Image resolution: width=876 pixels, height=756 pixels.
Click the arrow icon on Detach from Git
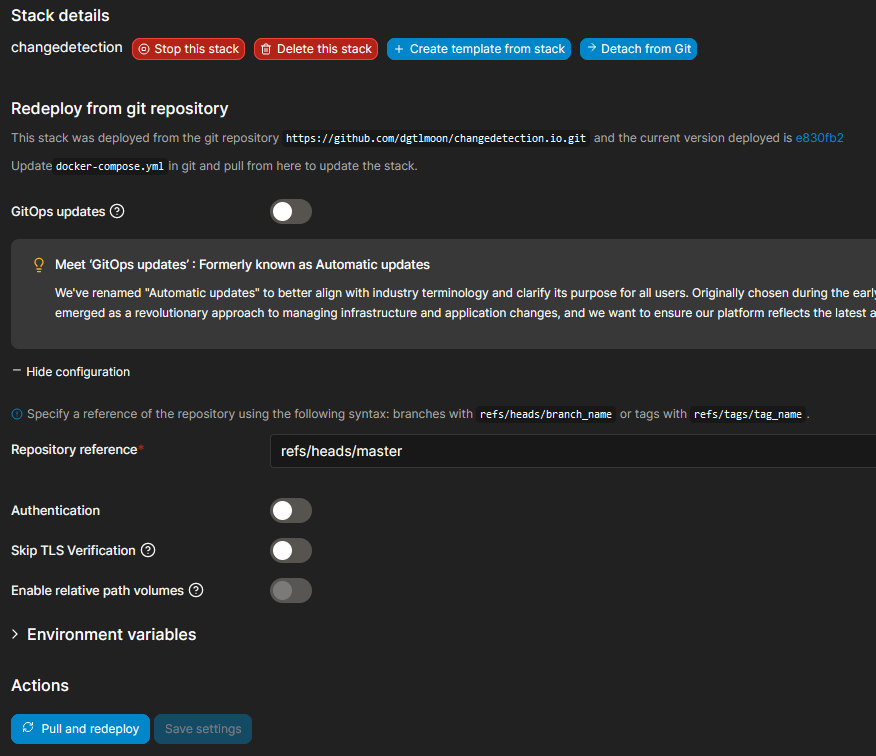(x=593, y=48)
